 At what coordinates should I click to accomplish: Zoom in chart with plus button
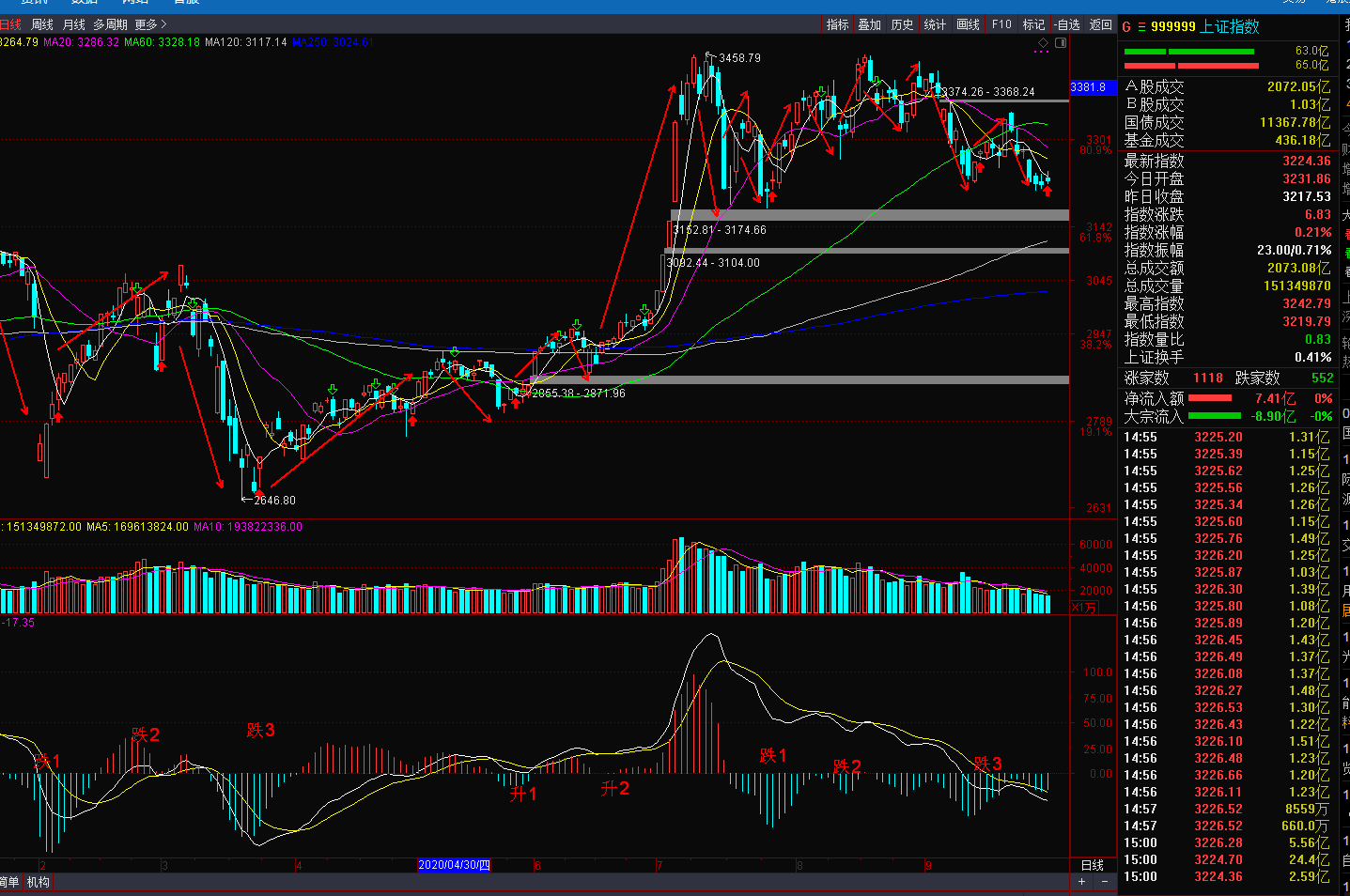click(x=1082, y=881)
